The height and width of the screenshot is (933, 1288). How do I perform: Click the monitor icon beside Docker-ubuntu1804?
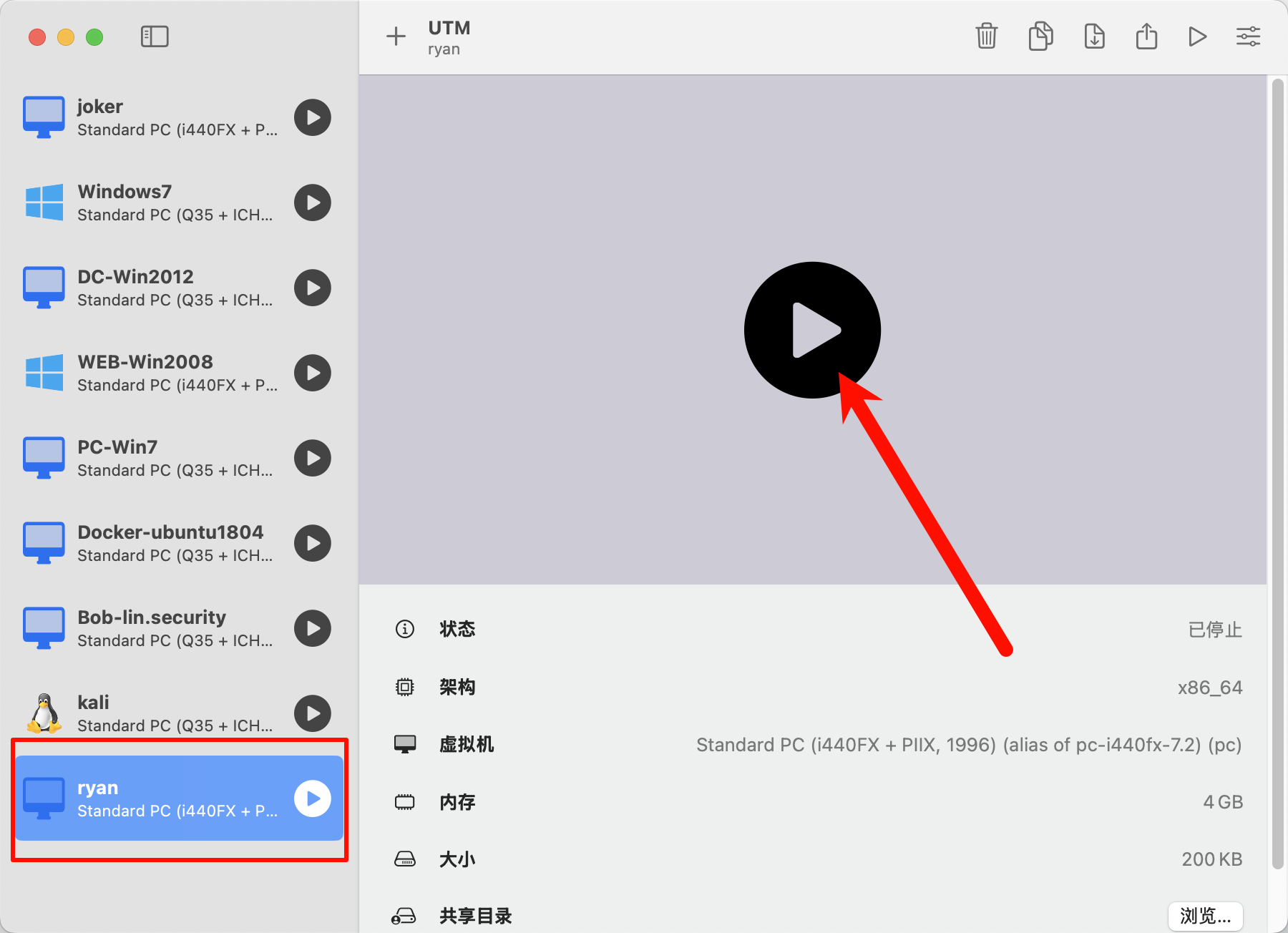pos(44,543)
